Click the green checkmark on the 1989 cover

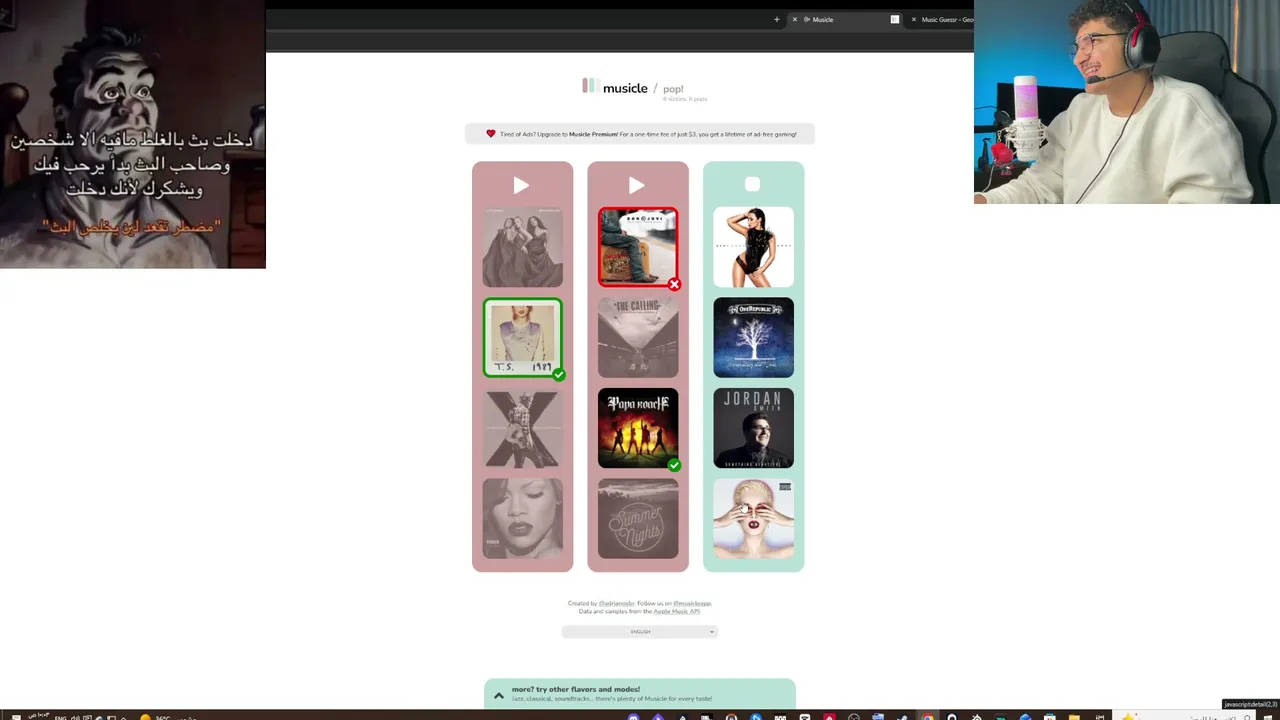[x=559, y=375]
